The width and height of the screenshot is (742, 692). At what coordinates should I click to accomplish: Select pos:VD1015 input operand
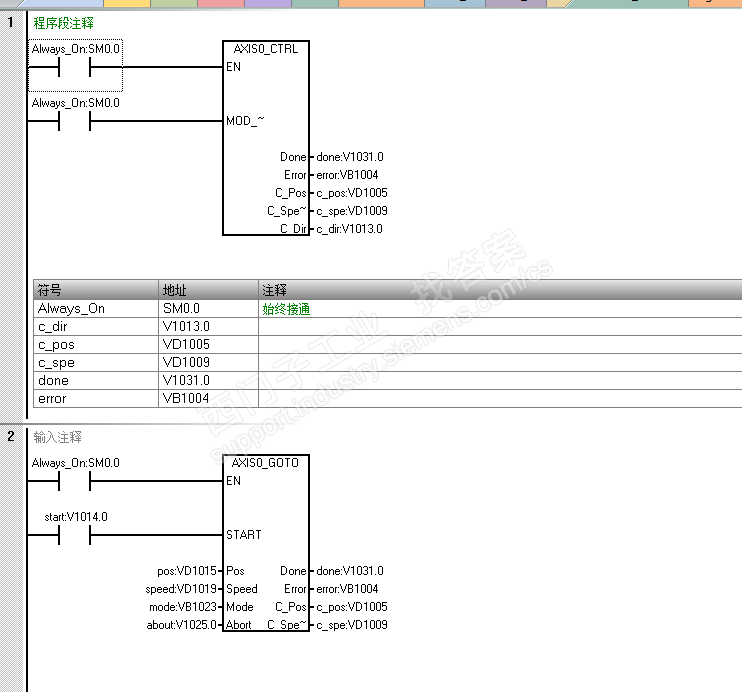186,571
